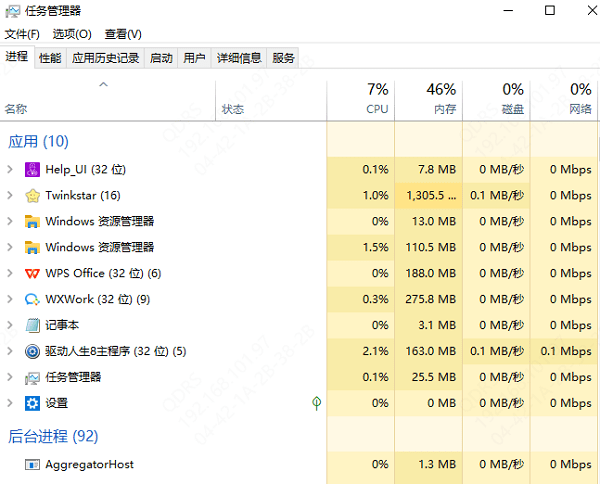
Task: Click the green leaf status icon beside 设置
Action: tap(316, 403)
